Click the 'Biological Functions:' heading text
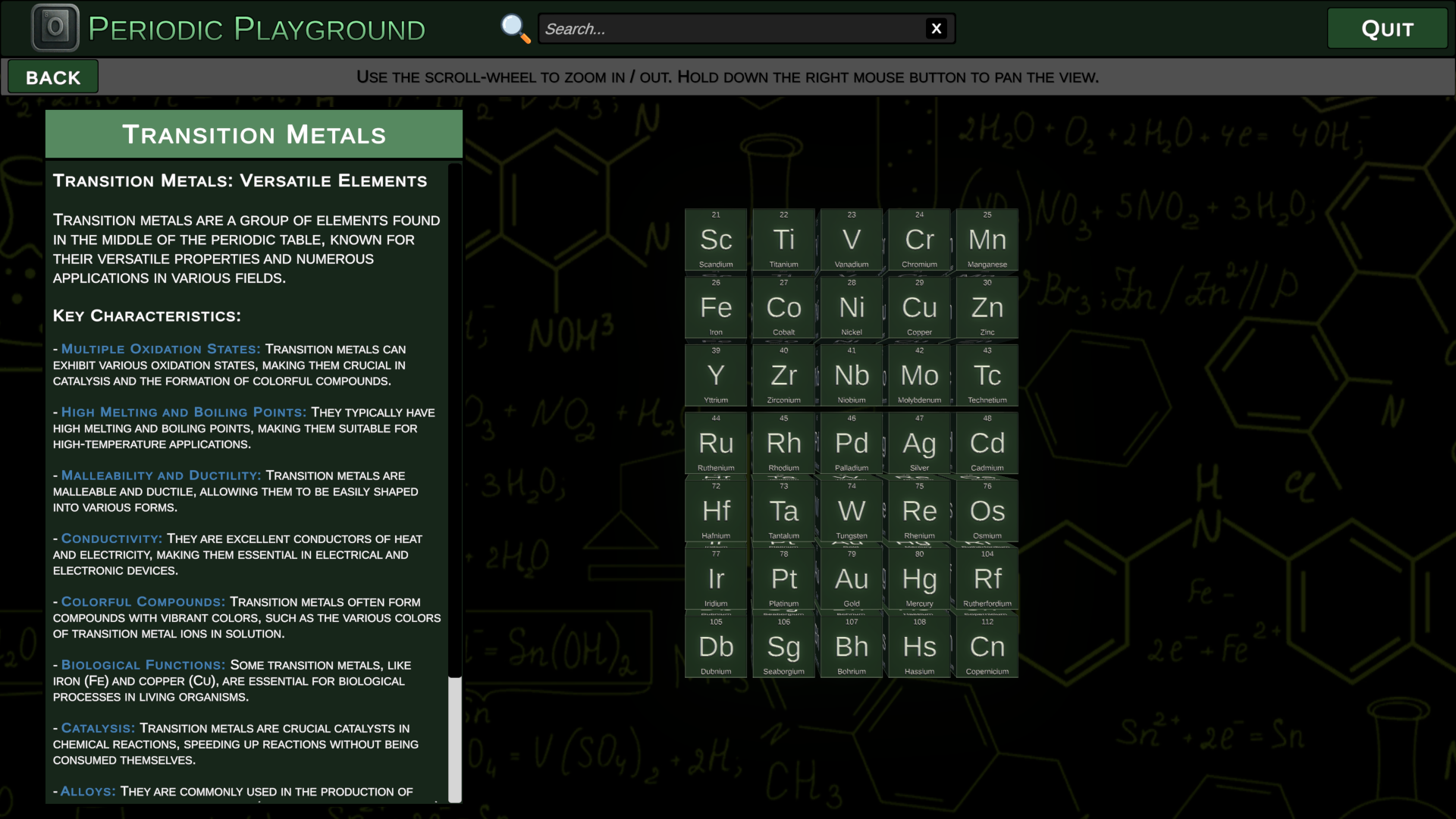This screenshot has height=819, width=1456. pos(143,665)
